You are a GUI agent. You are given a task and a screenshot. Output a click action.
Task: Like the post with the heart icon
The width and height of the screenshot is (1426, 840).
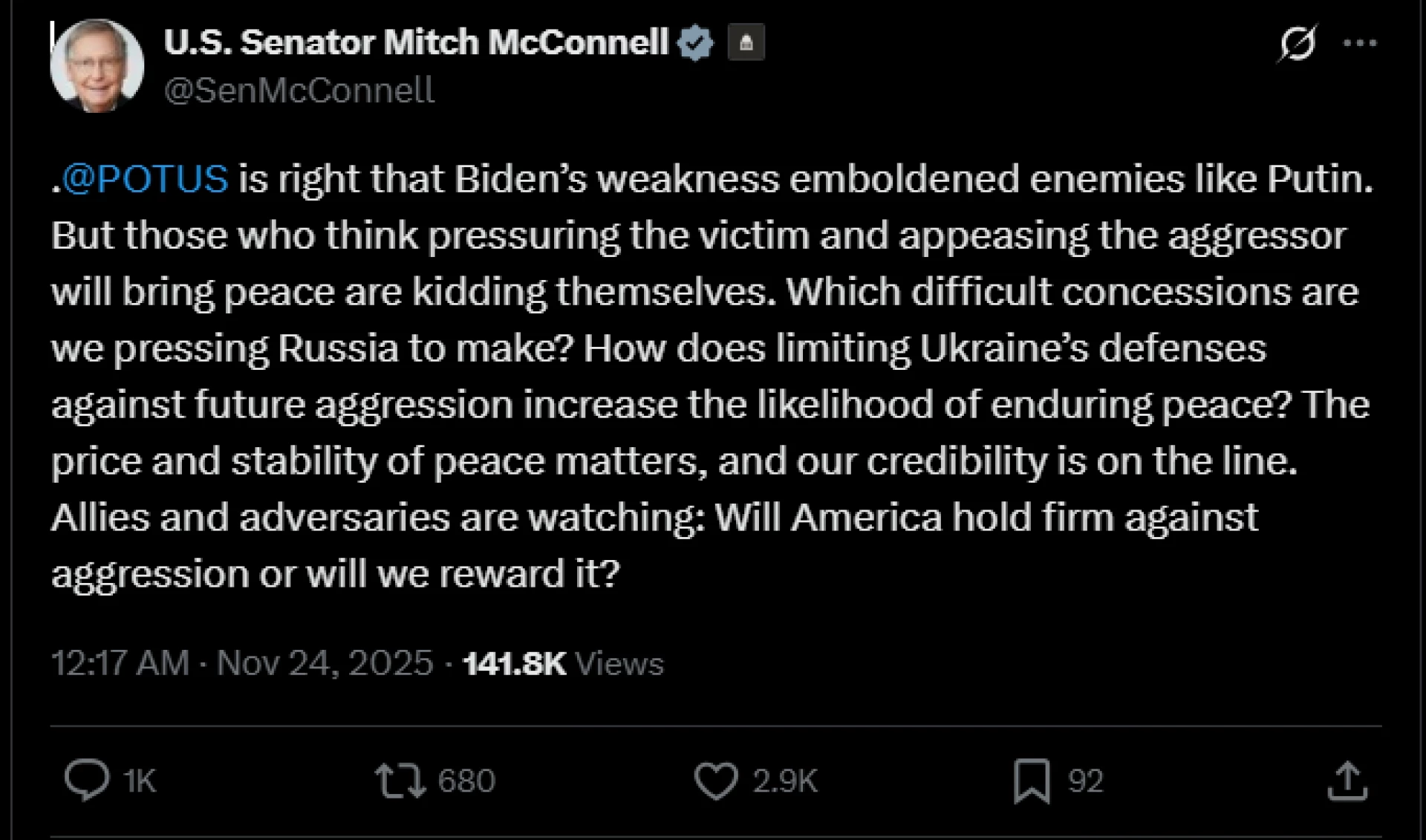(716, 781)
